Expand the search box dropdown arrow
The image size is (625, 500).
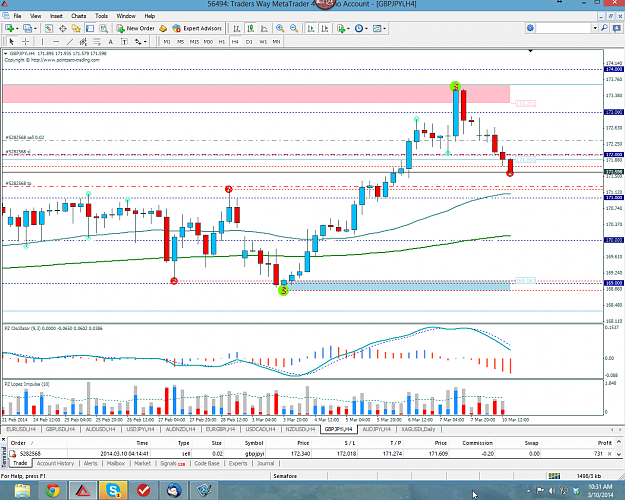(x=595, y=28)
